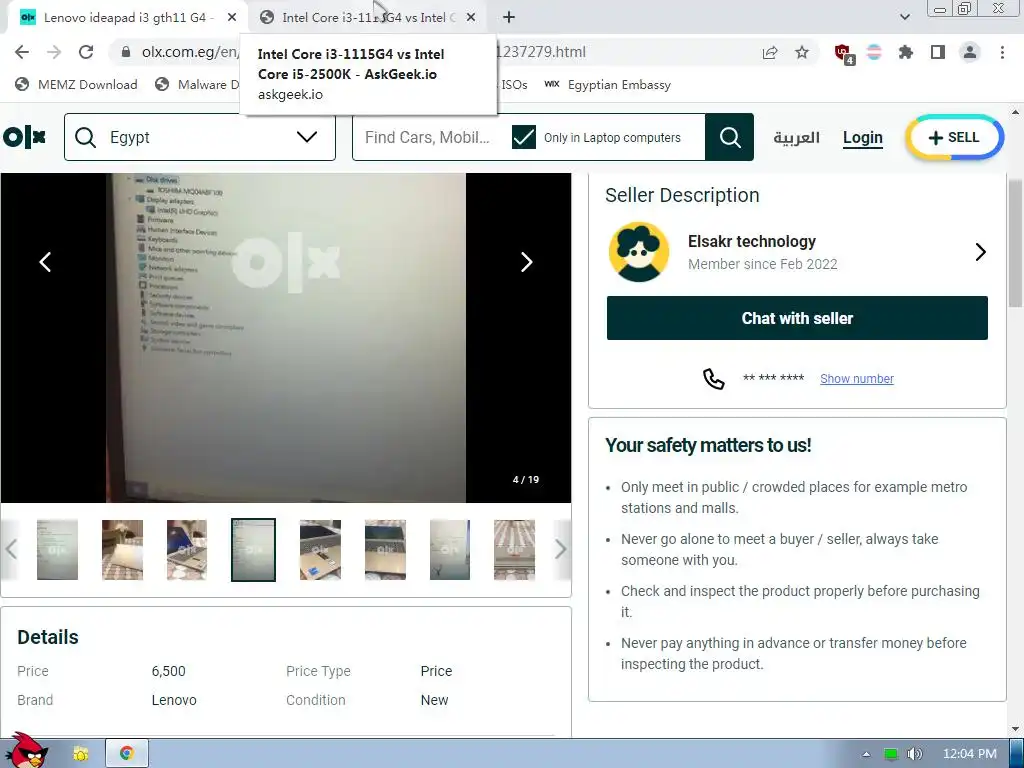Switch to Lenovo ideapad tab
Screen dimensions: 1024x768
(x=127, y=18)
